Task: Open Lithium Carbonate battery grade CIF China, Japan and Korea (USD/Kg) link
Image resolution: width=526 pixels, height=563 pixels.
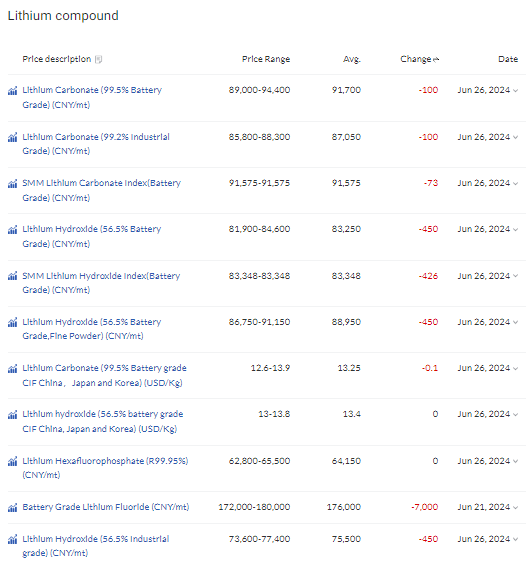Action: [104, 375]
